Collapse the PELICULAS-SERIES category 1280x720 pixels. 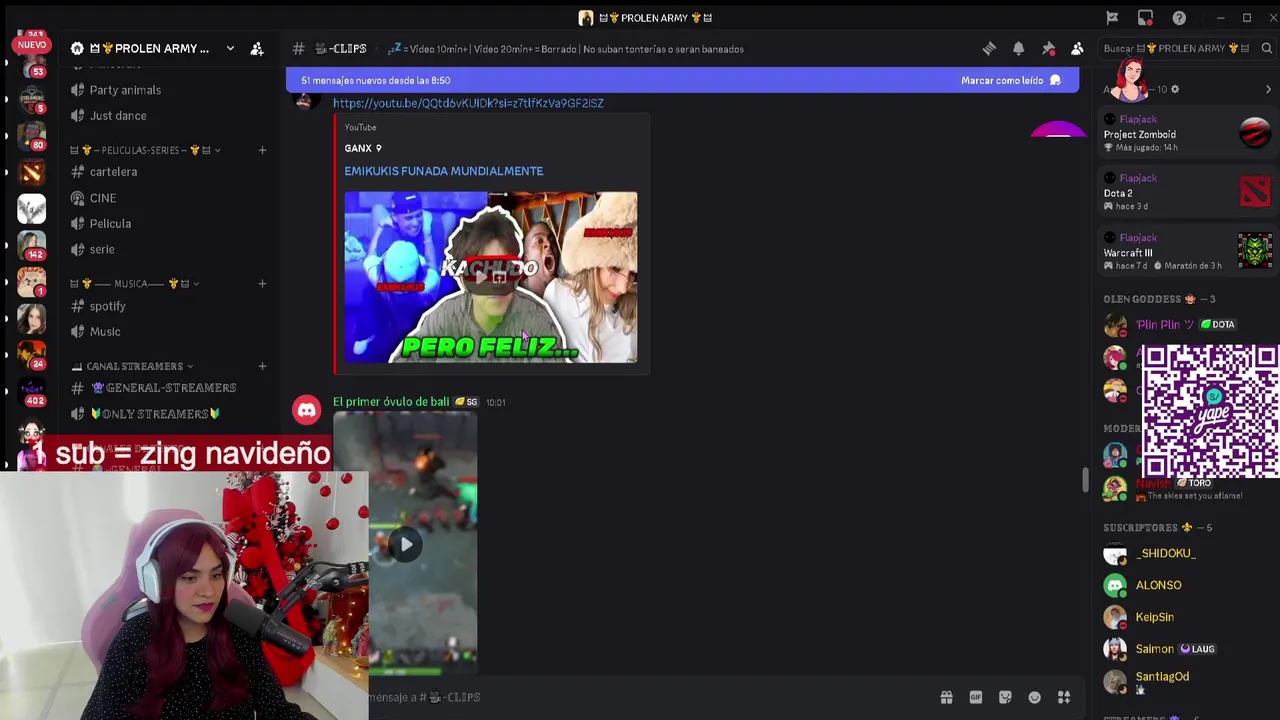(x=145, y=150)
